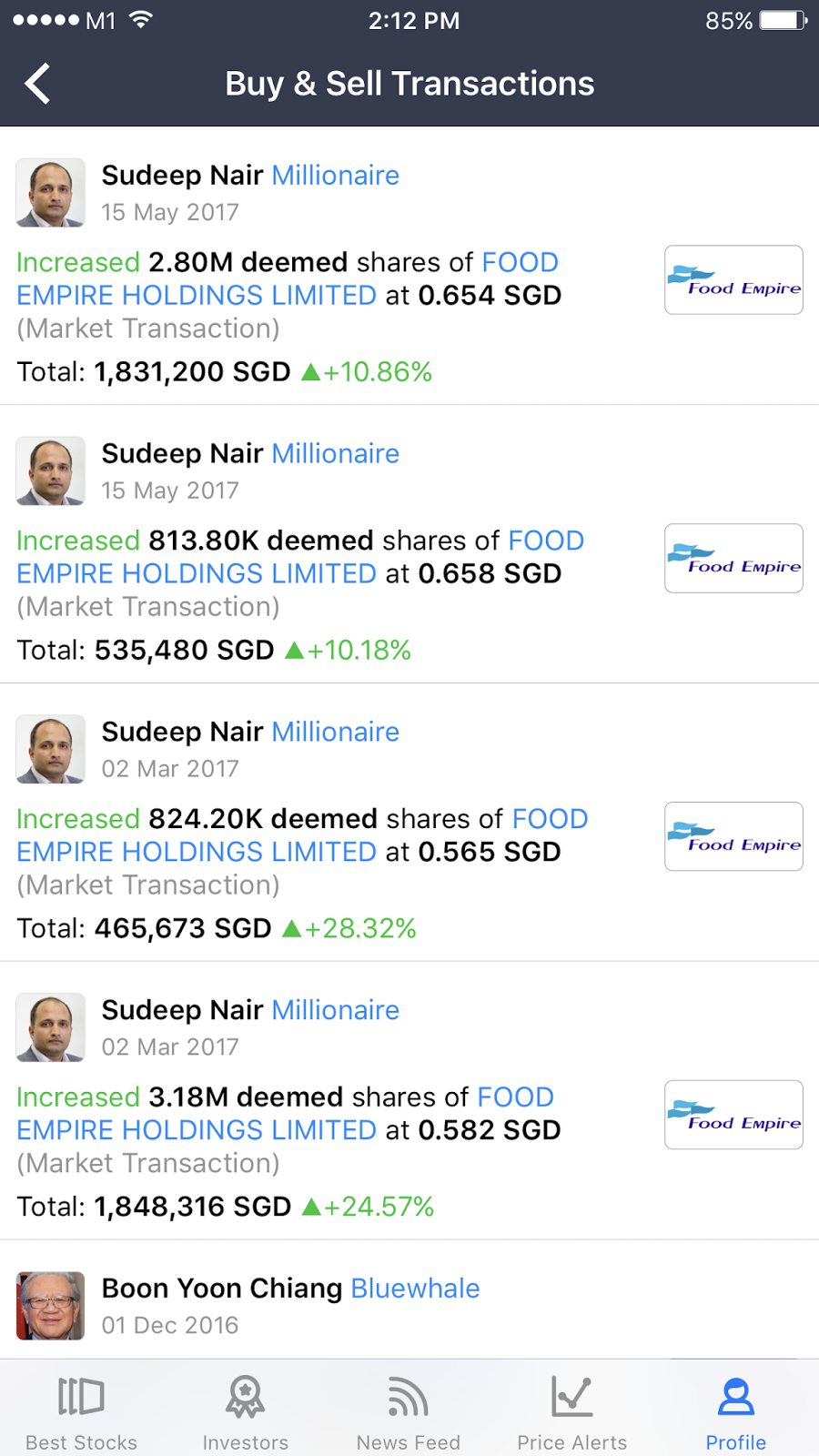Tap the Price Alerts chart icon
The image size is (819, 1456).
[x=571, y=1397]
